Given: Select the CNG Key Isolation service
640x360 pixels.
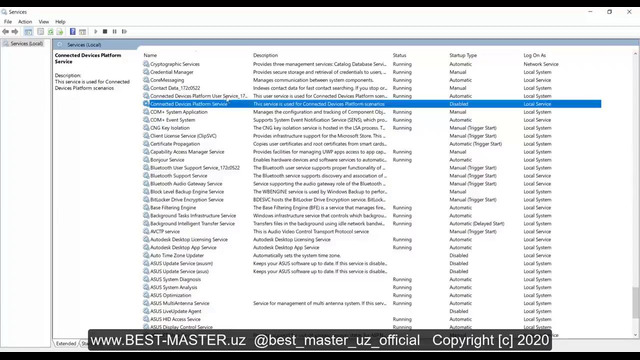Looking at the screenshot, I should point(170,128).
